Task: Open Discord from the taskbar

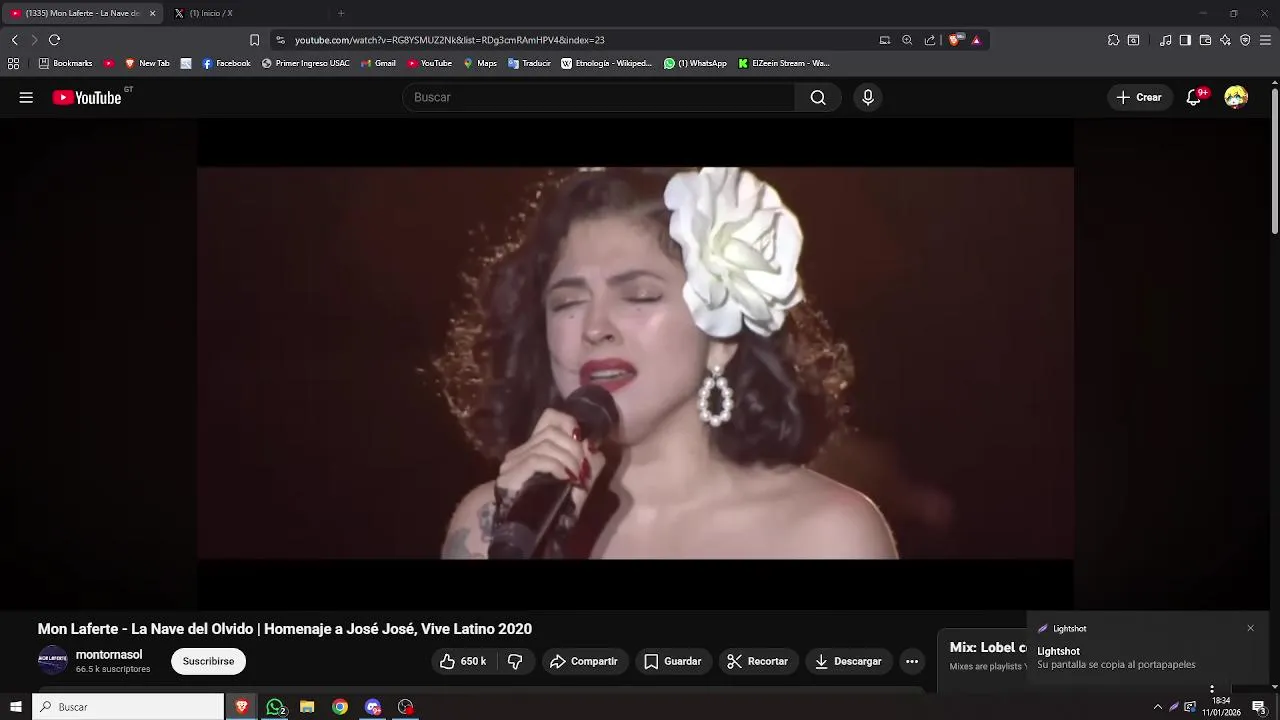Action: pyautogui.click(x=373, y=707)
